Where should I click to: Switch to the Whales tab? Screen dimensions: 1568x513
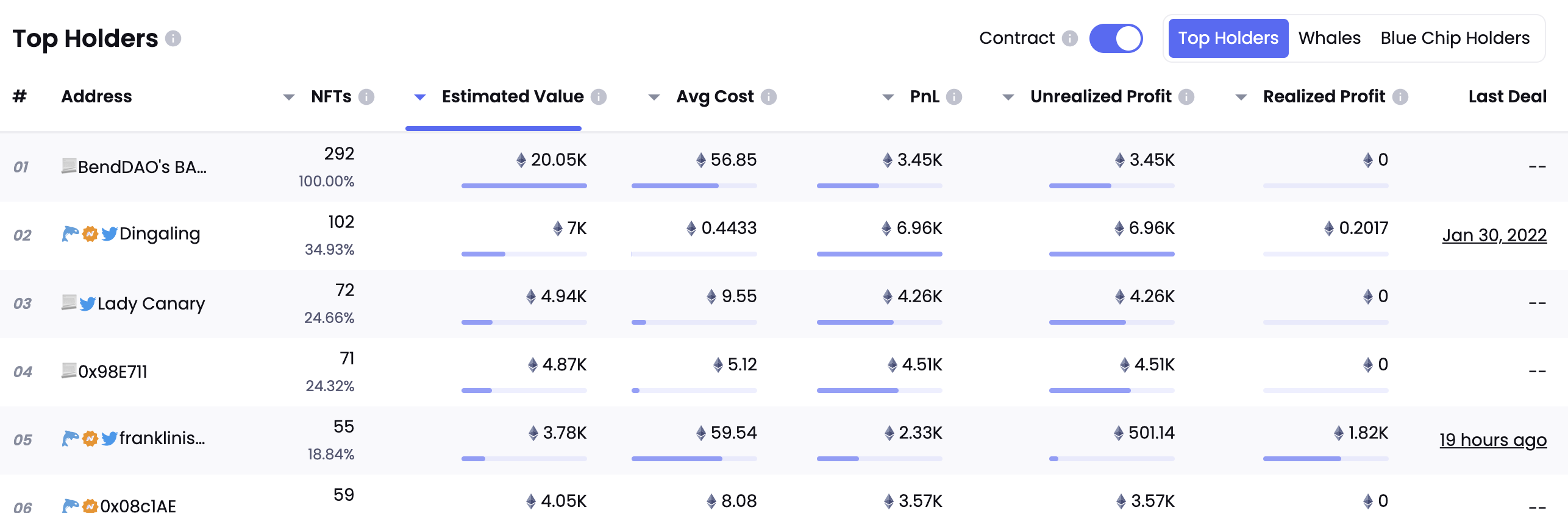coord(1329,38)
